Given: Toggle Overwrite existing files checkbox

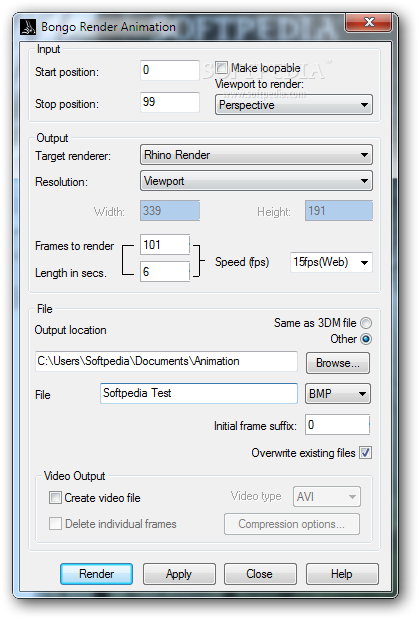Looking at the screenshot, I should click(365, 452).
